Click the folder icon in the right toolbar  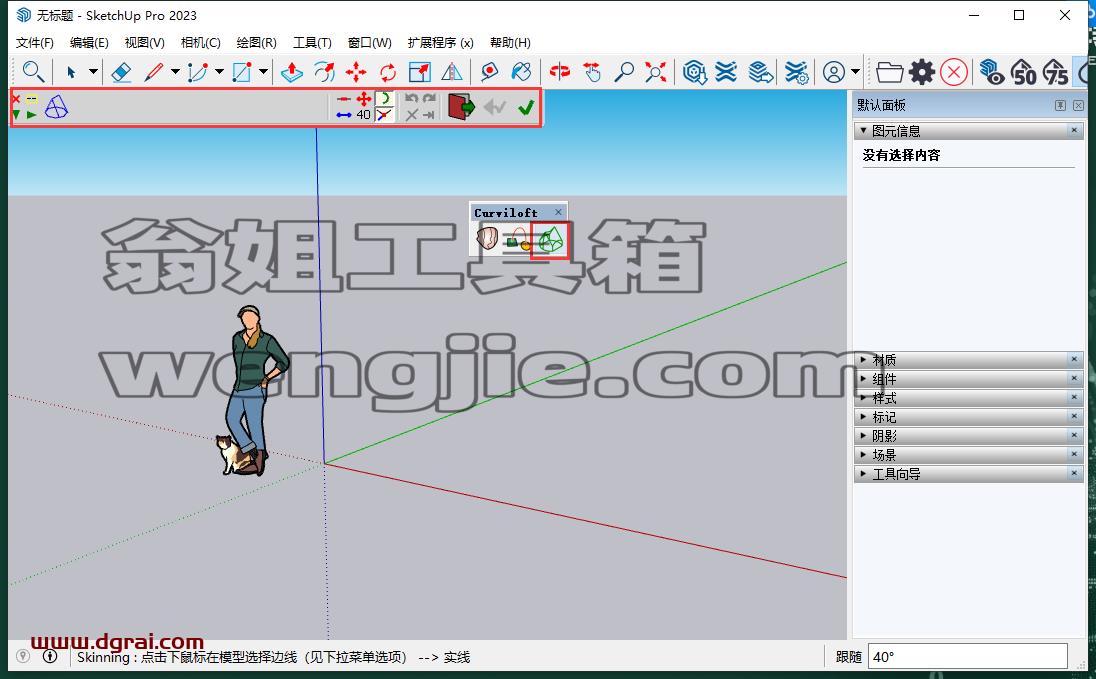pyautogui.click(x=890, y=71)
